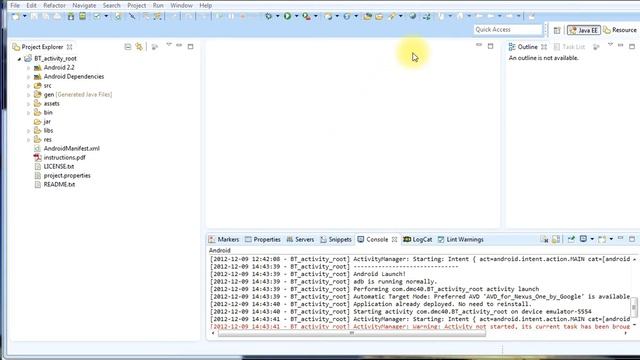The height and width of the screenshot is (360, 640).
Task: Expand the Android 2.2 library node
Action: coord(29,68)
